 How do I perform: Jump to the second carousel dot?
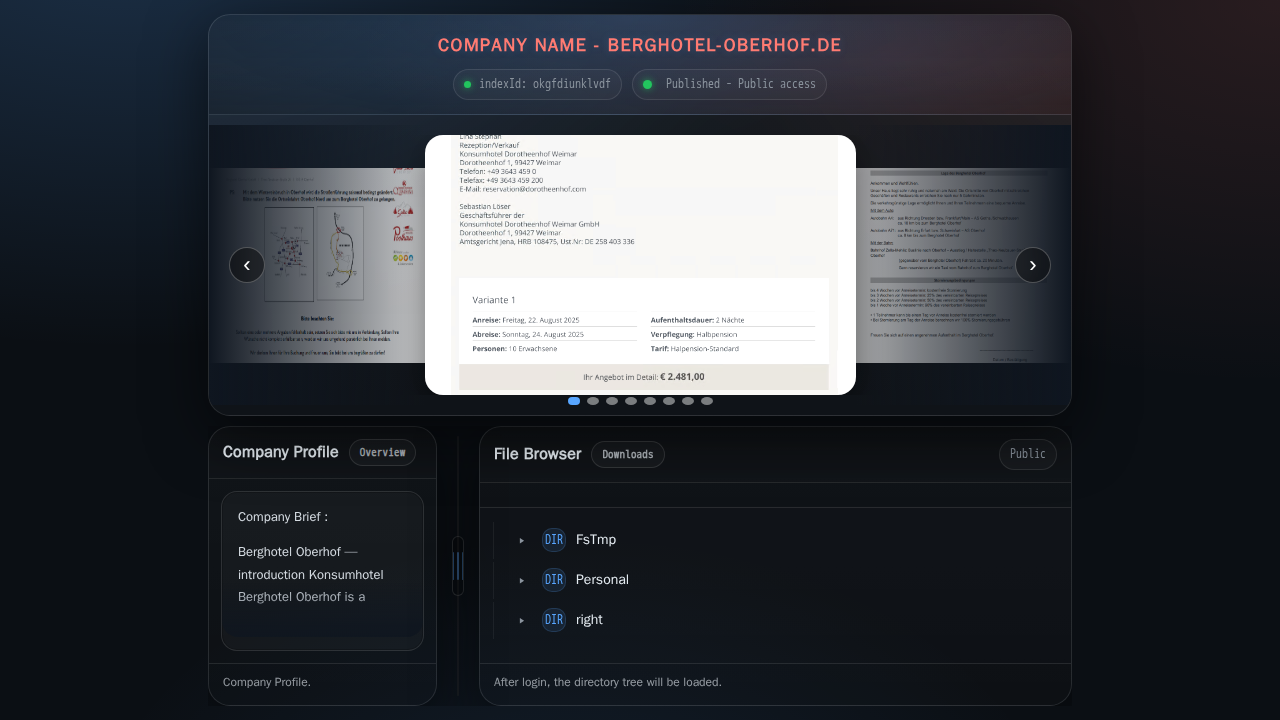click(x=593, y=401)
